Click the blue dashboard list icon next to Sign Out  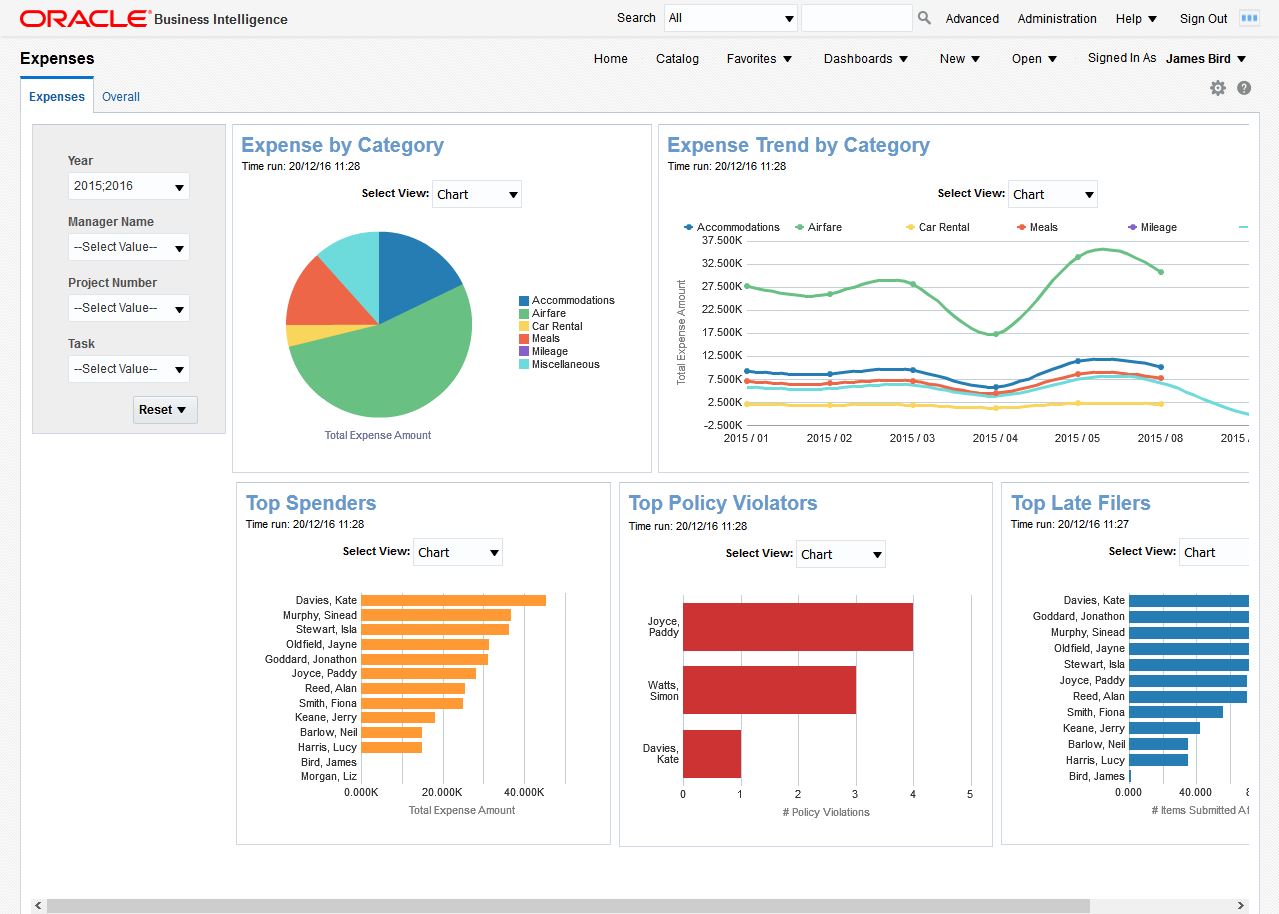pyautogui.click(x=1249, y=17)
